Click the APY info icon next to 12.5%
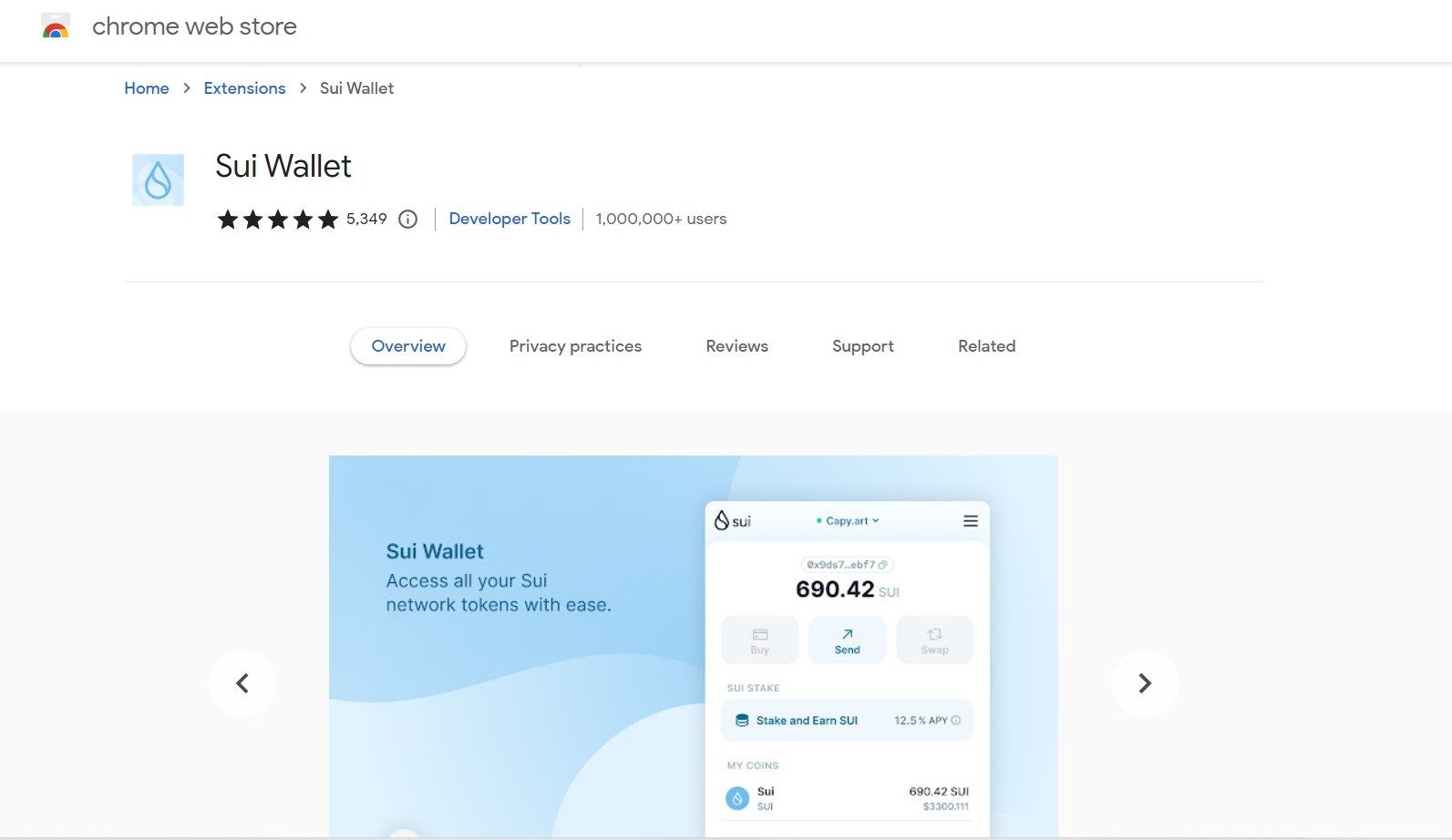The image size is (1452, 840). [x=956, y=721]
